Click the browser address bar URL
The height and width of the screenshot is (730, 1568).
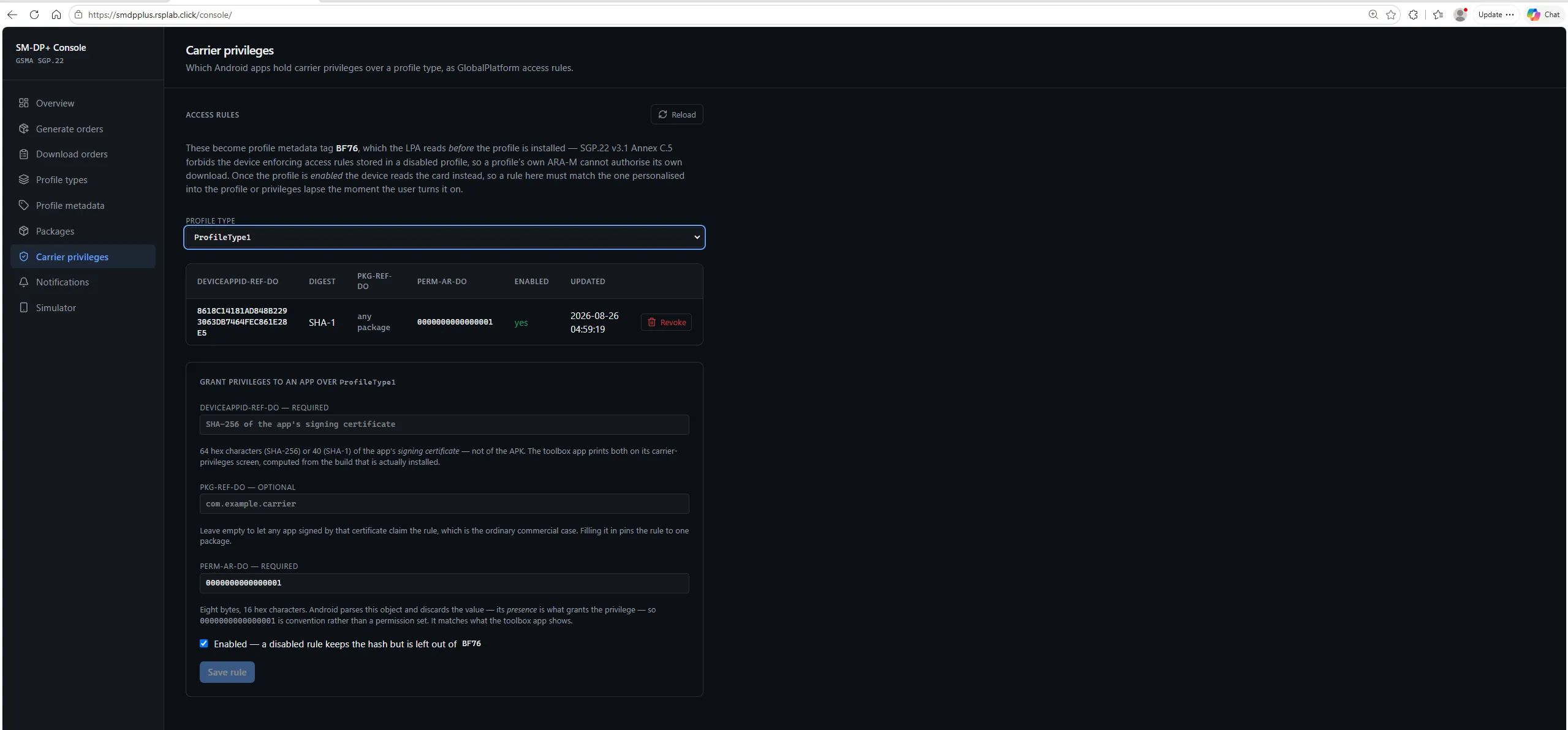pyautogui.click(x=160, y=15)
